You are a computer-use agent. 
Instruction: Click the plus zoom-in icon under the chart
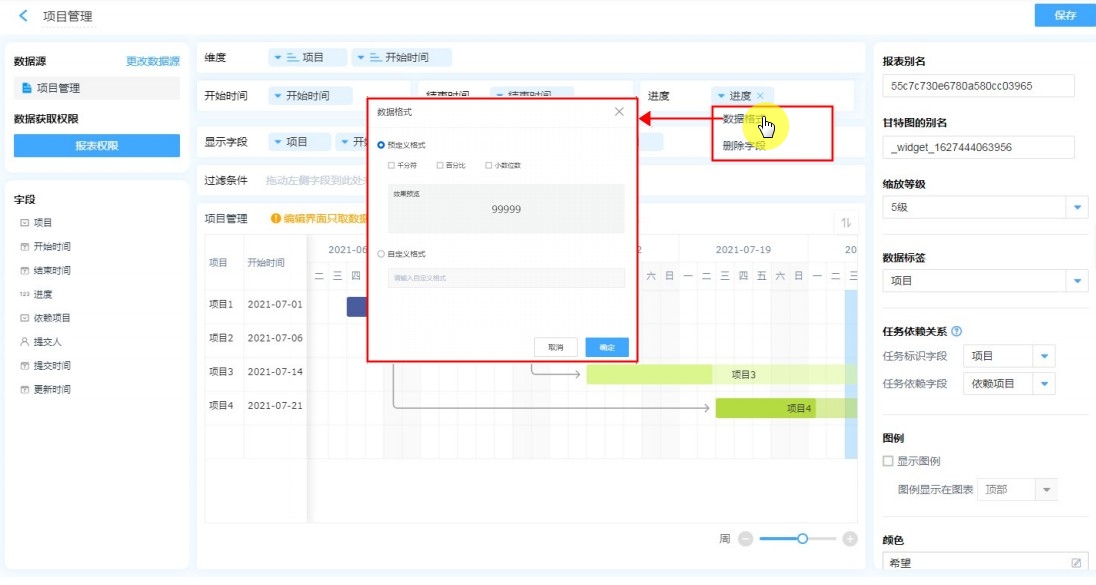850,539
